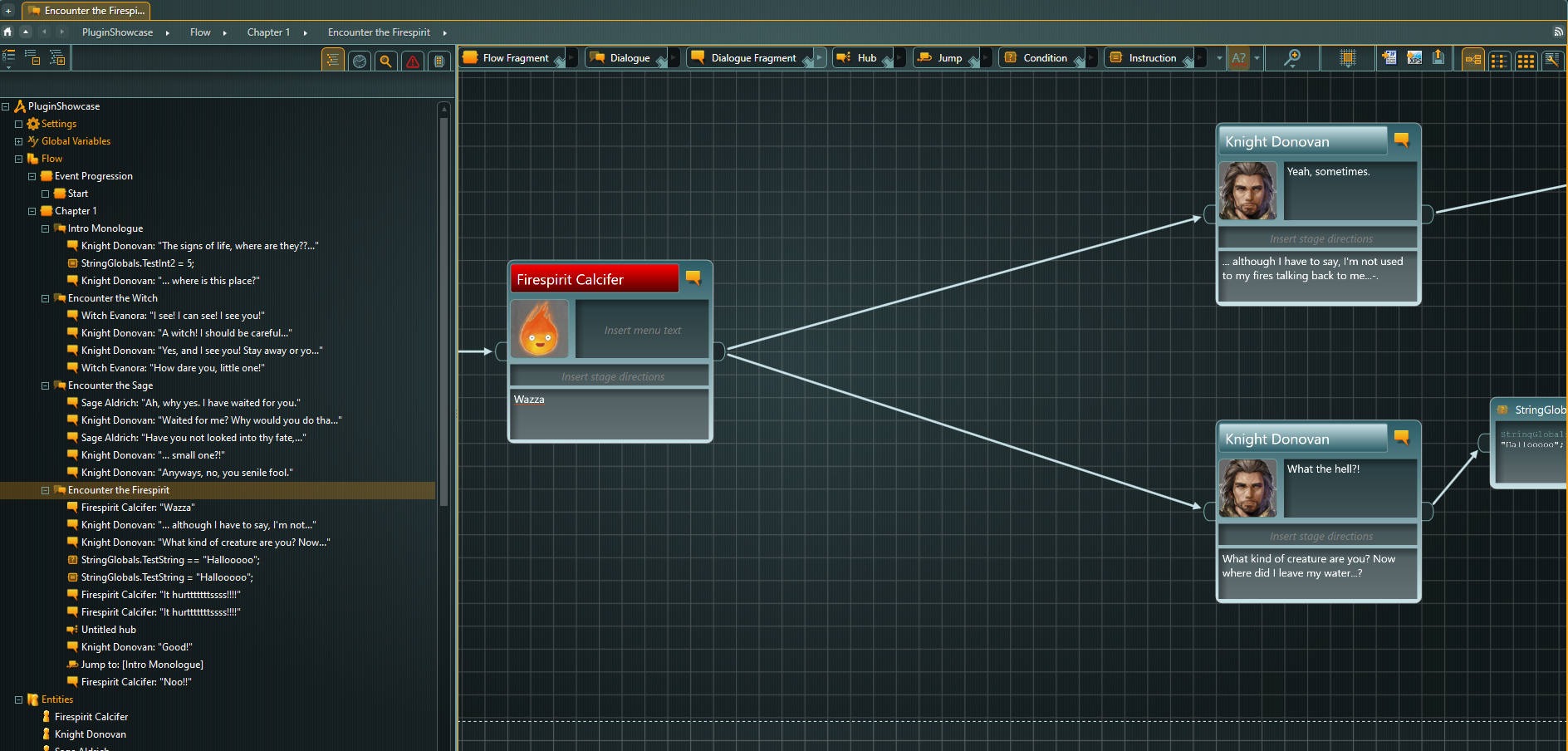Click PluginShowcase in the breadcrumb path
Screen dimensions: 1568x751
point(117,32)
